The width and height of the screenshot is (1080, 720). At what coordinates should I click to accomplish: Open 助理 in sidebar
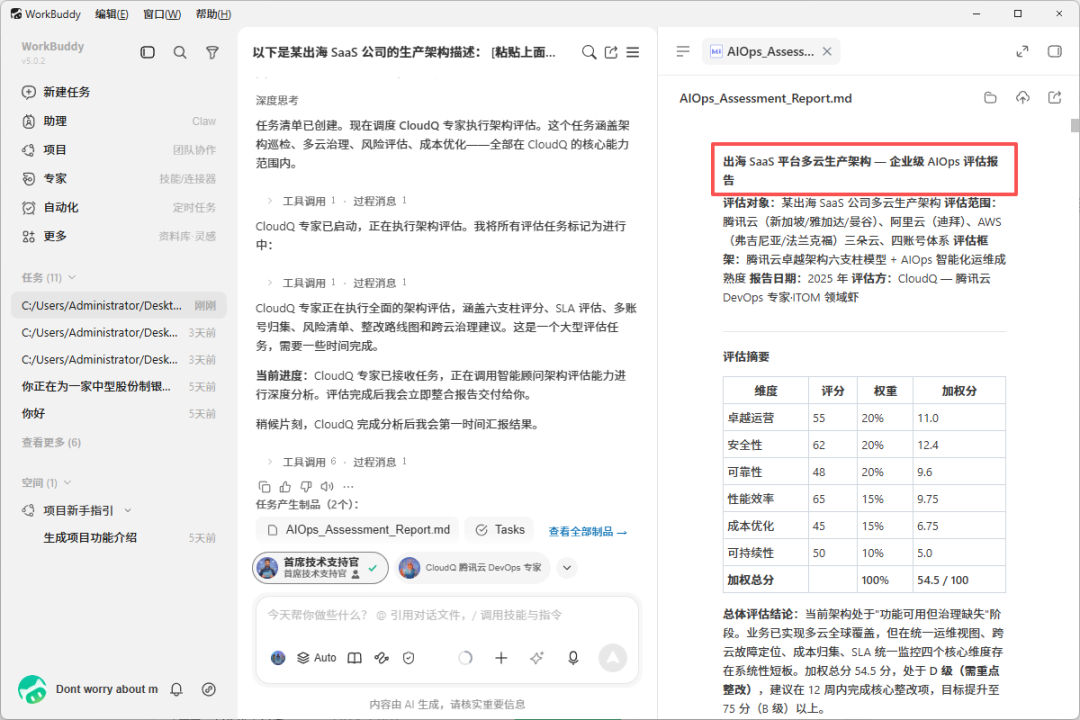point(118,121)
